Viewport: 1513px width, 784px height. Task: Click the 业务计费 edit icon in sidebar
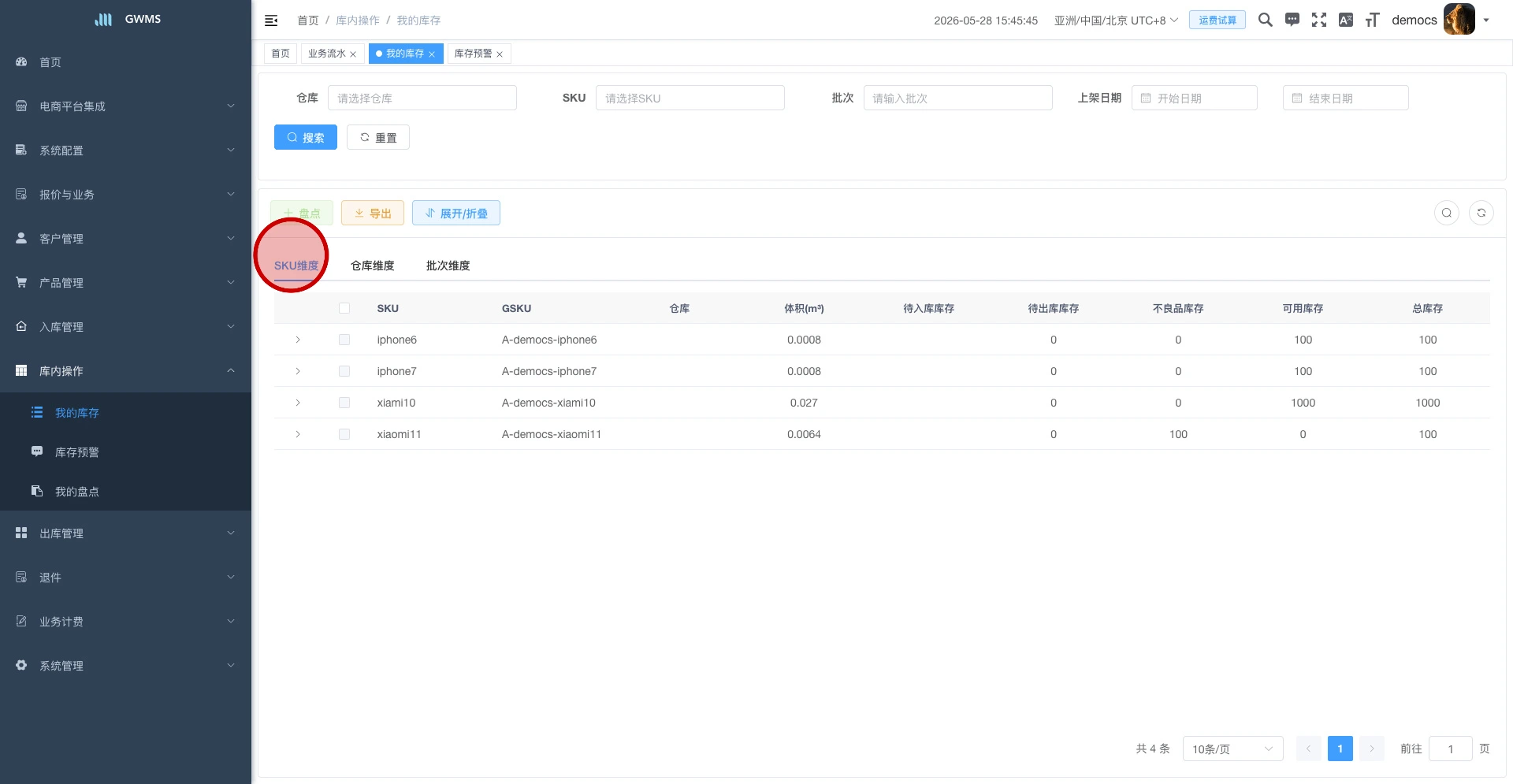click(x=21, y=621)
